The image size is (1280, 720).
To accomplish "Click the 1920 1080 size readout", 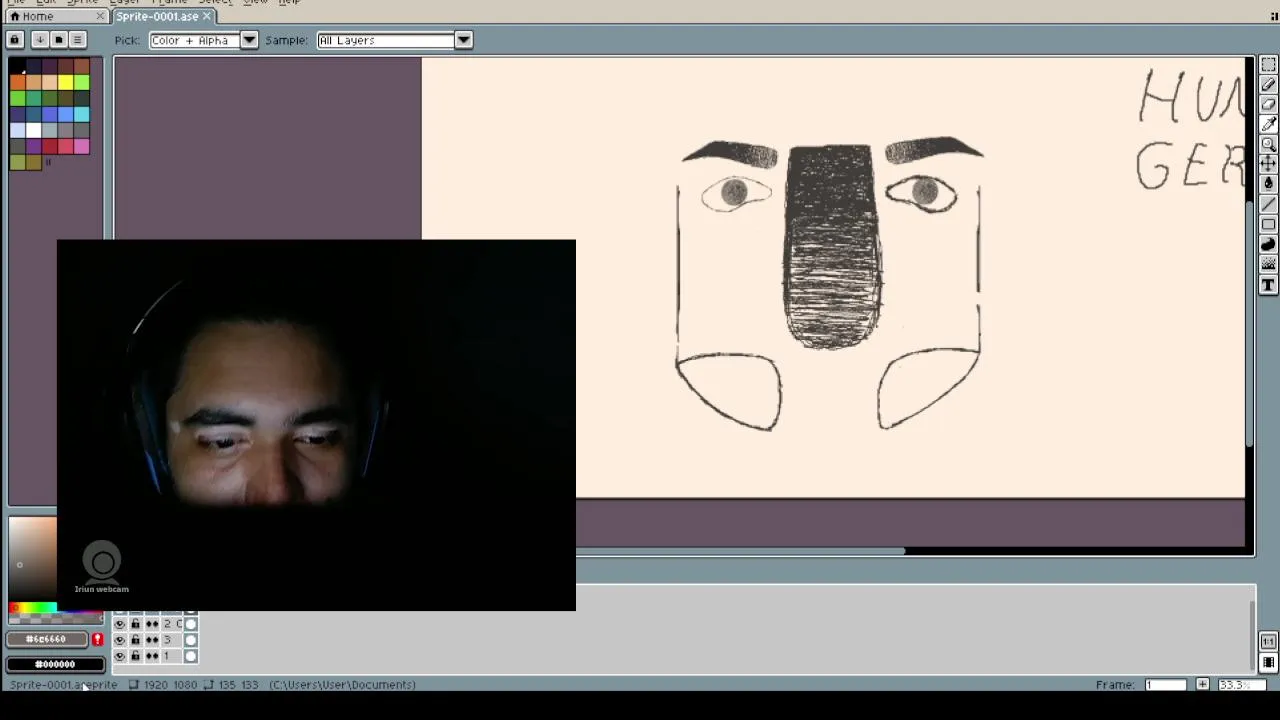I will tap(170, 685).
